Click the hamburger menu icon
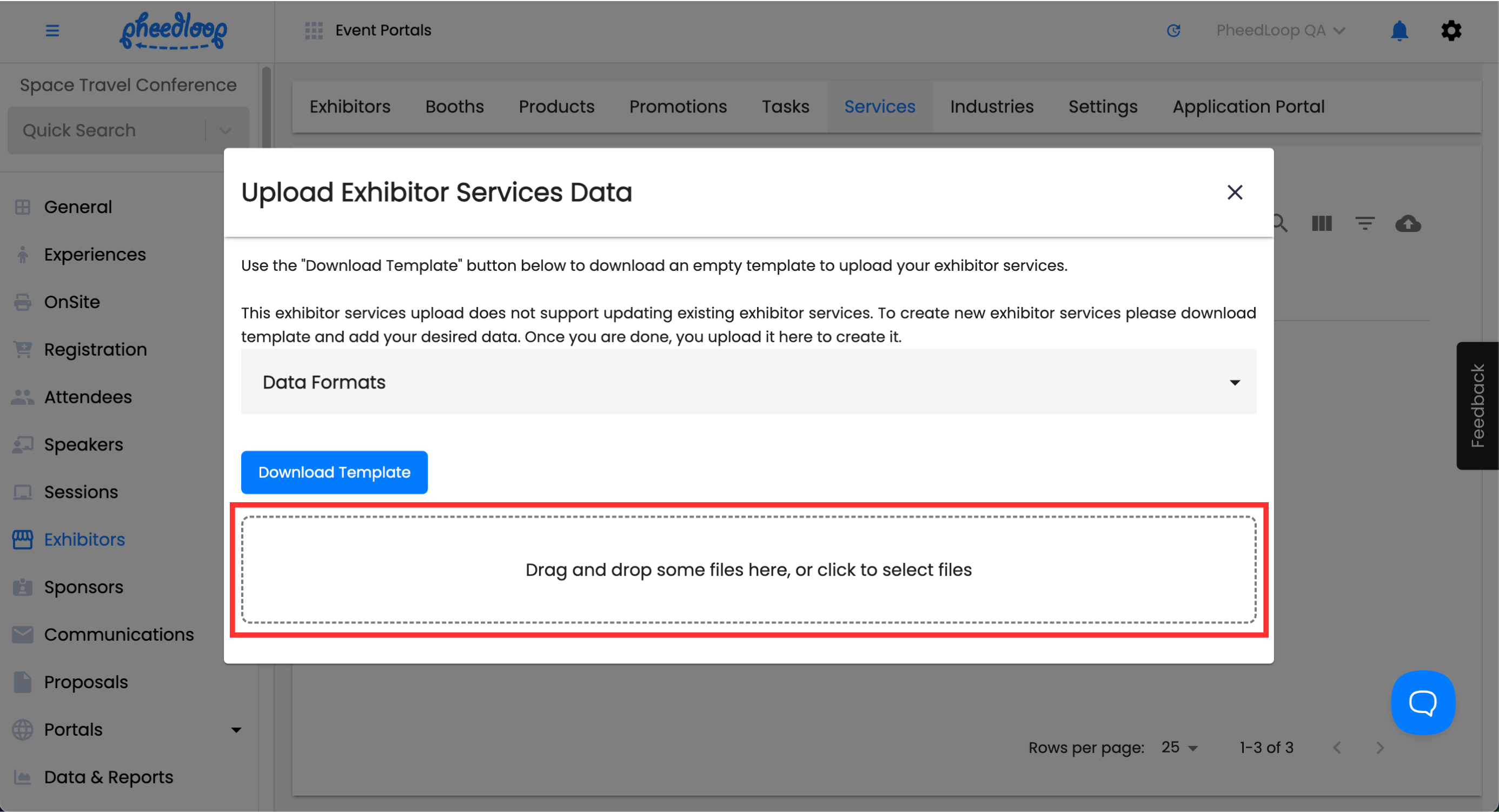The width and height of the screenshot is (1499, 812). [52, 30]
